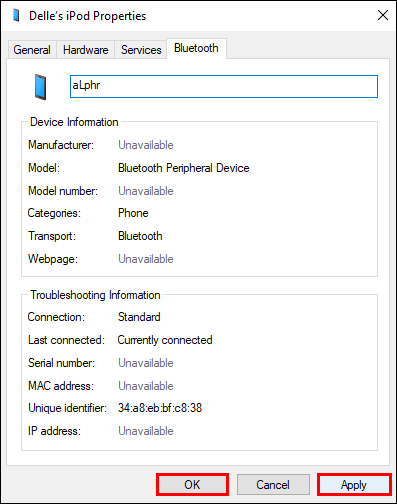The image size is (397, 504).
Task: Select the Services tab
Action: click(x=141, y=50)
